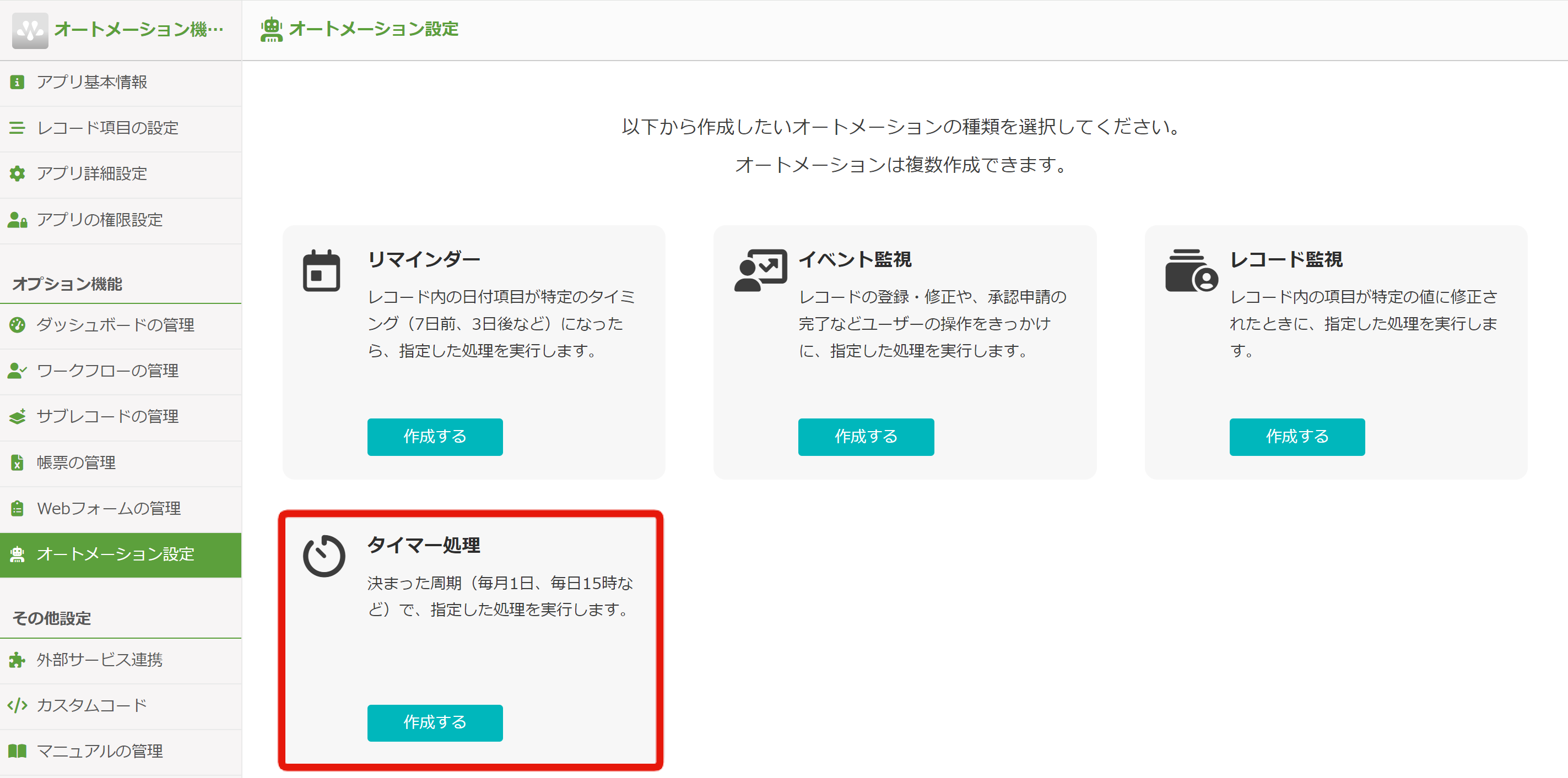Click the puzzle icon for 外部サービス連携
This screenshot has height=778, width=1568.
click(x=17, y=660)
